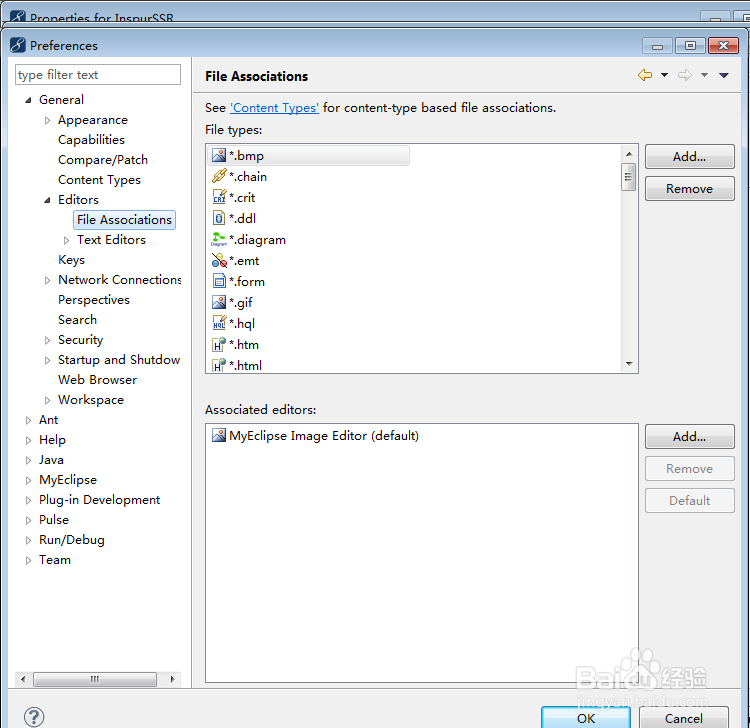Viewport: 750px width, 728px height.
Task: Expand the Security tree node
Action: click(47, 340)
